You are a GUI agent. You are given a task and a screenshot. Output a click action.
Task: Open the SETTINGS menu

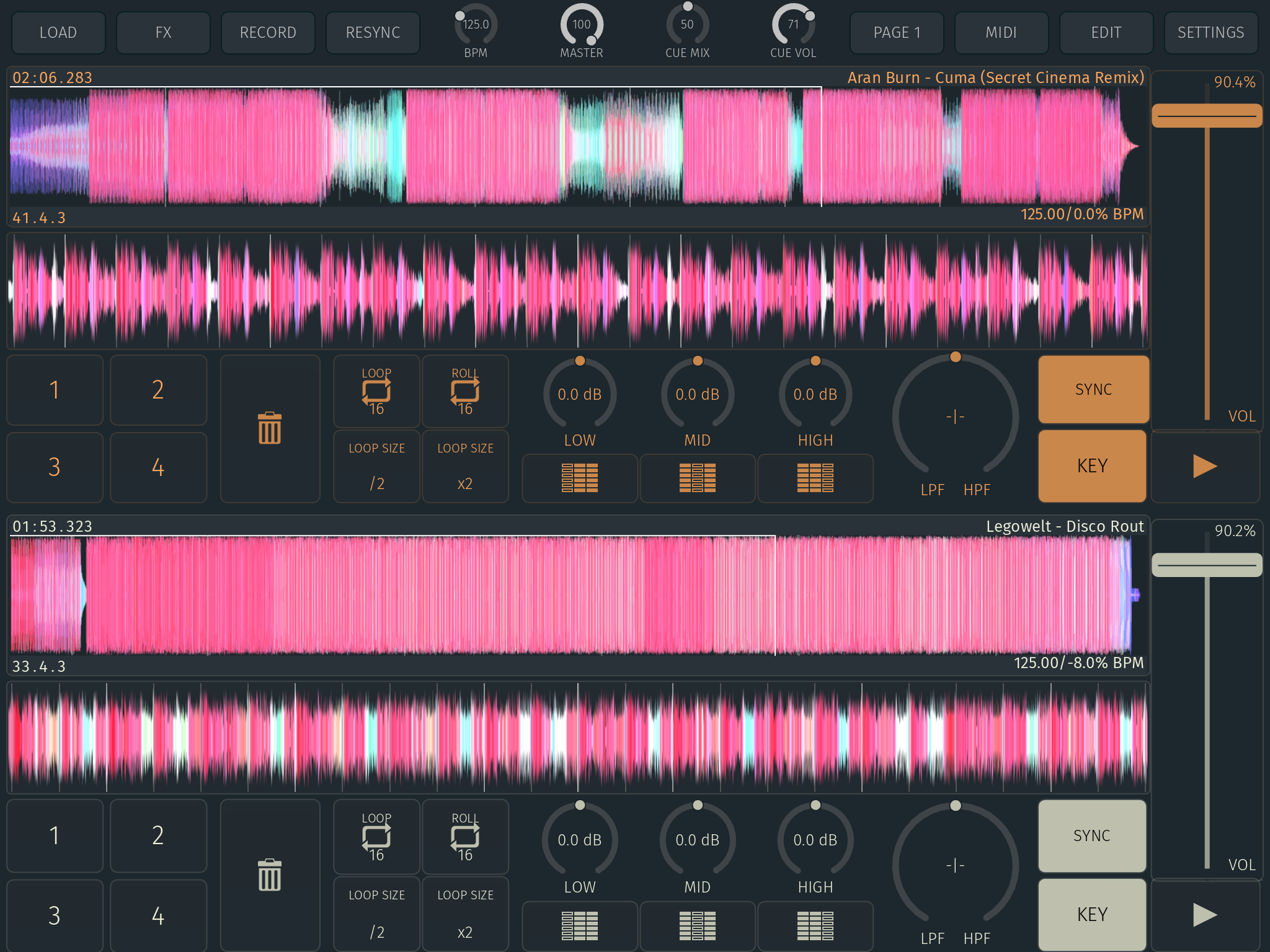[x=1210, y=32]
